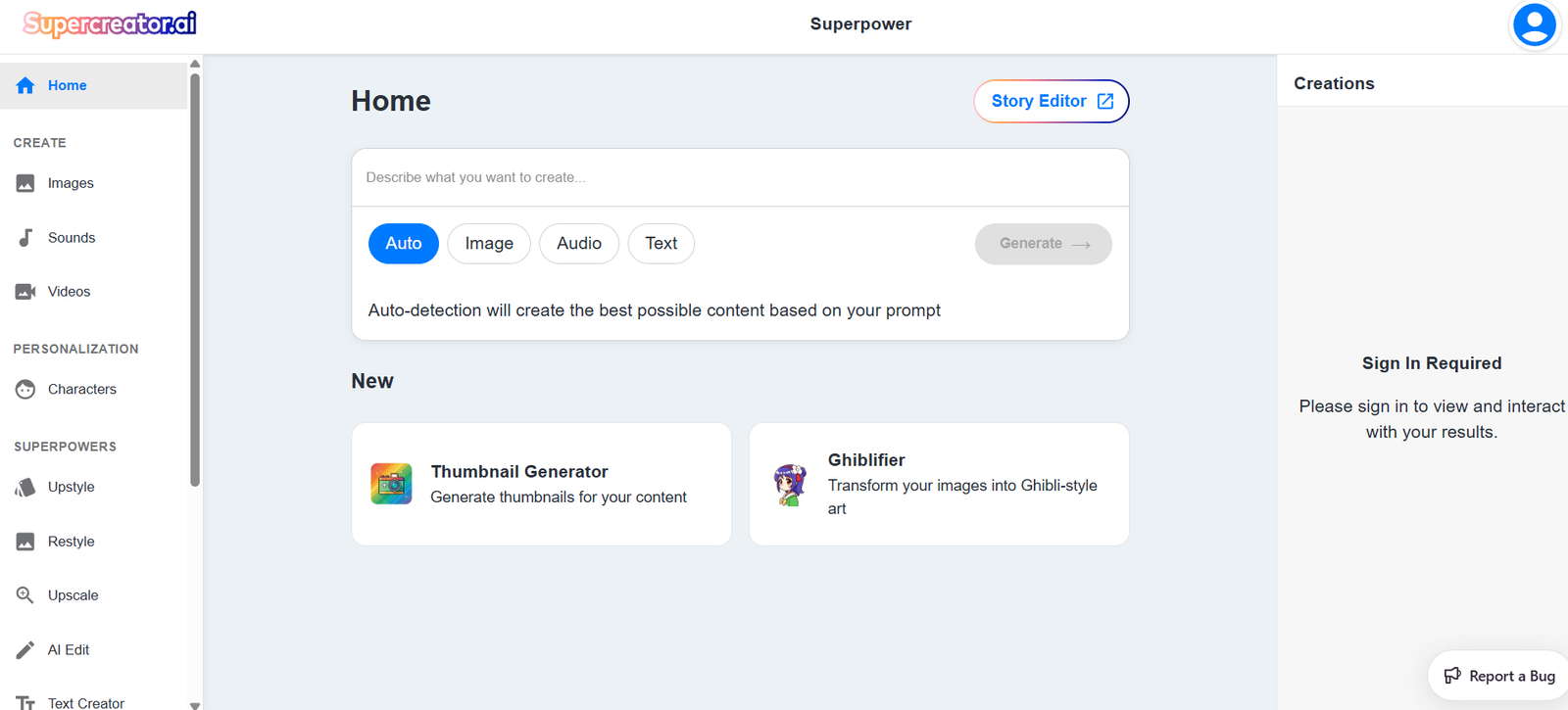This screenshot has width=1568, height=710.
Task: Open the Upscale magnifier icon
Action: click(x=25, y=595)
